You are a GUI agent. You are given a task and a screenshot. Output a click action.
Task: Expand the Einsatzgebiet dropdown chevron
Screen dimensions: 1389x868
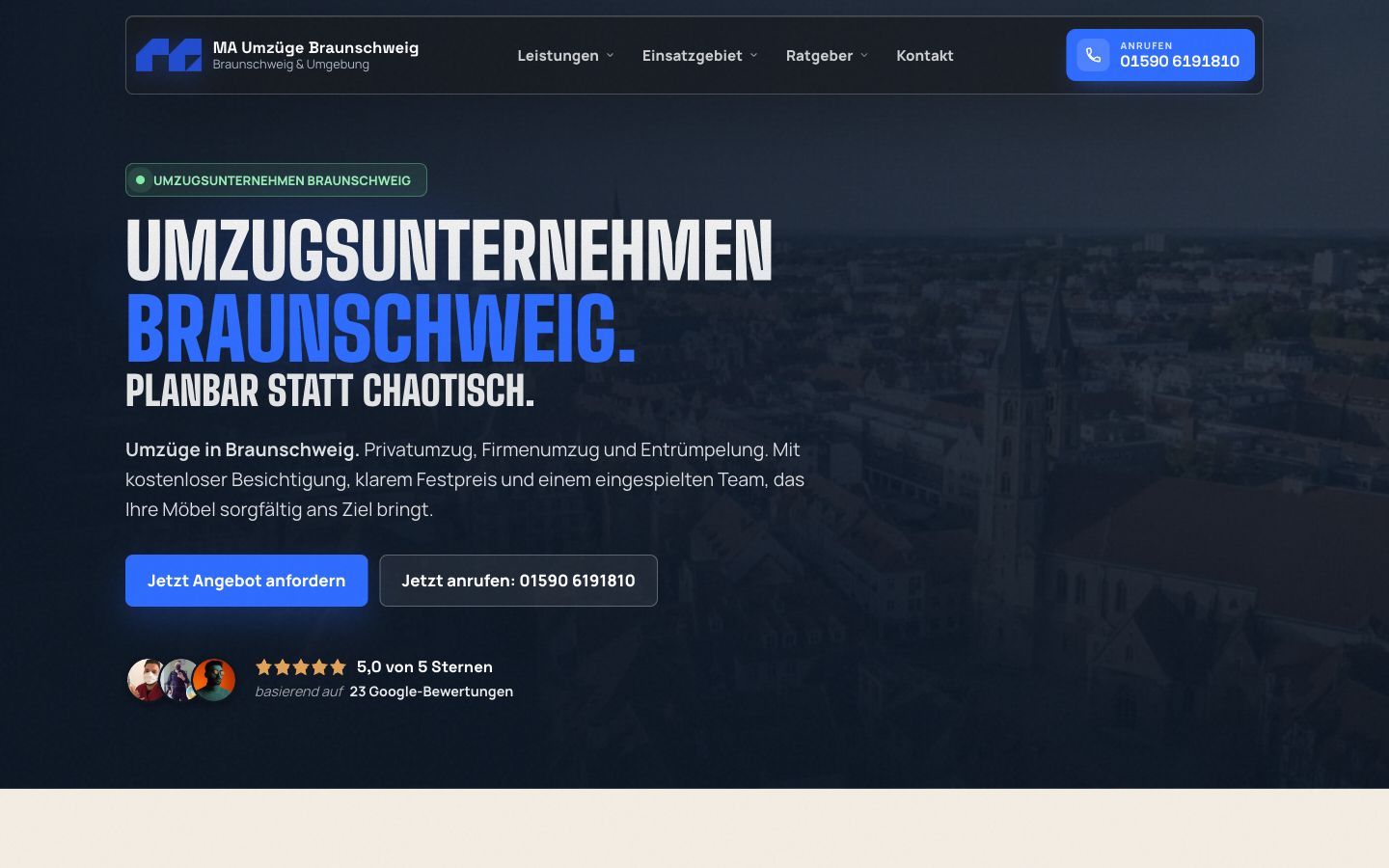753,56
